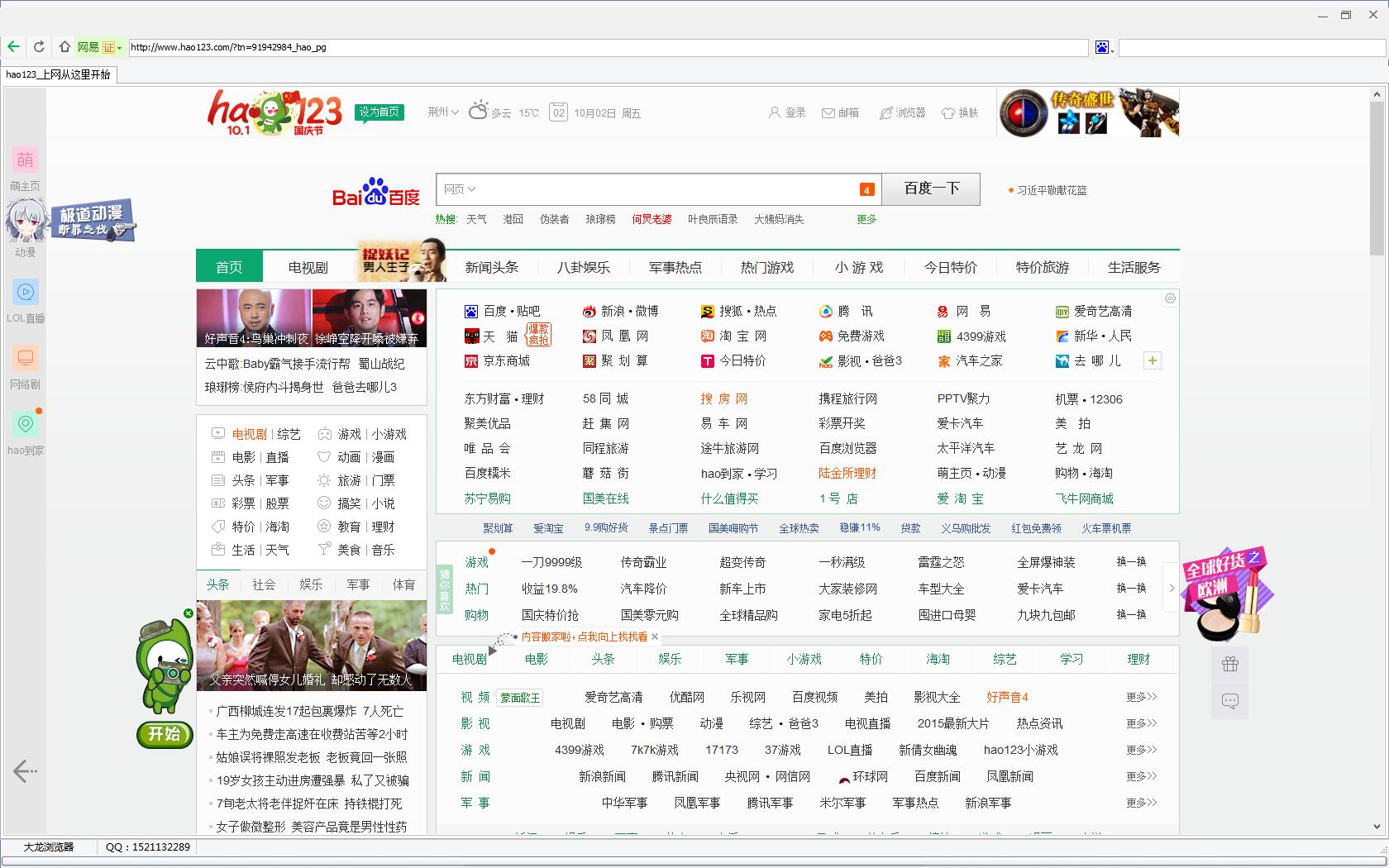Show 更多 hot search terms
This screenshot has height=868, width=1389.
tap(866, 219)
